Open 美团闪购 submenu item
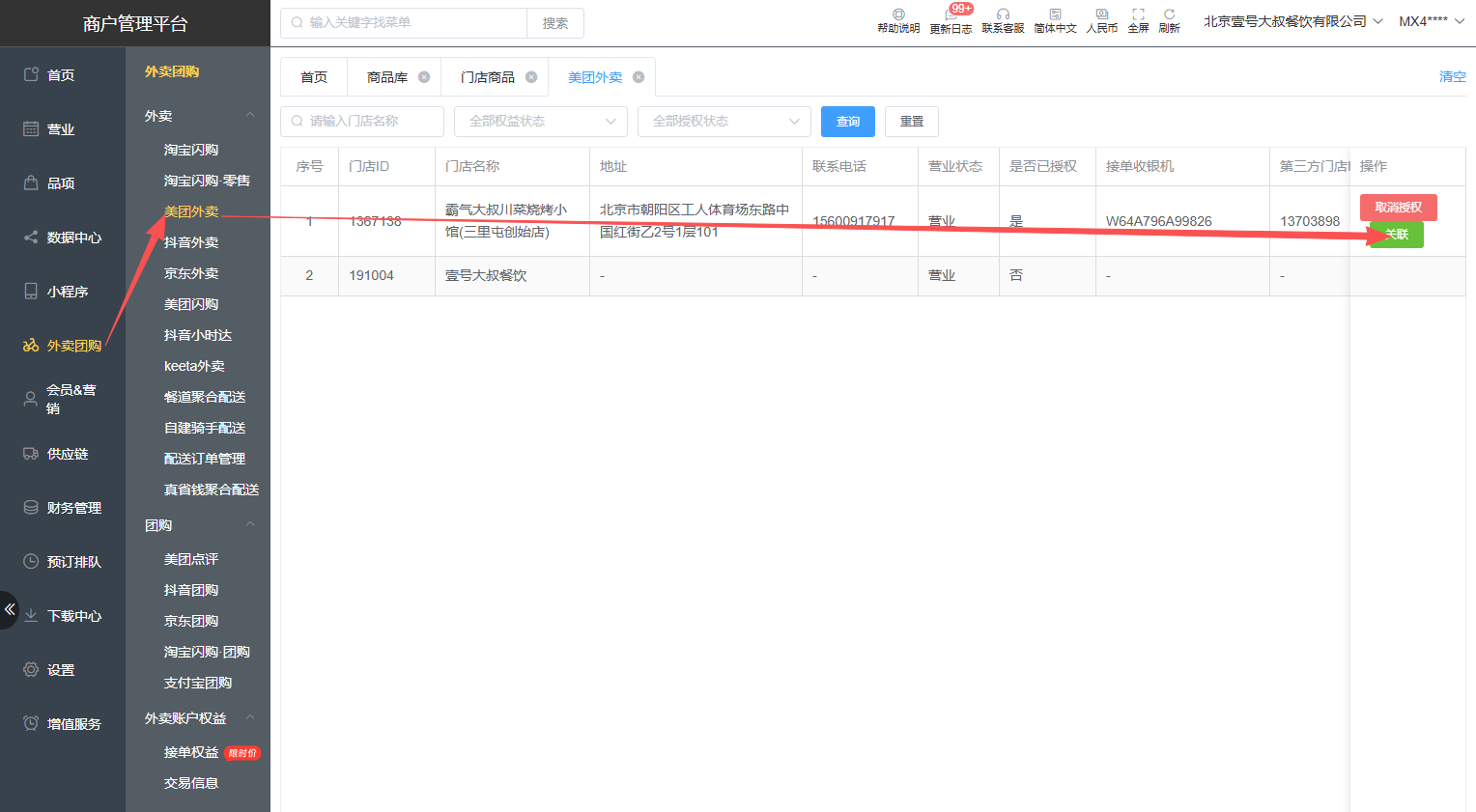 [191, 304]
